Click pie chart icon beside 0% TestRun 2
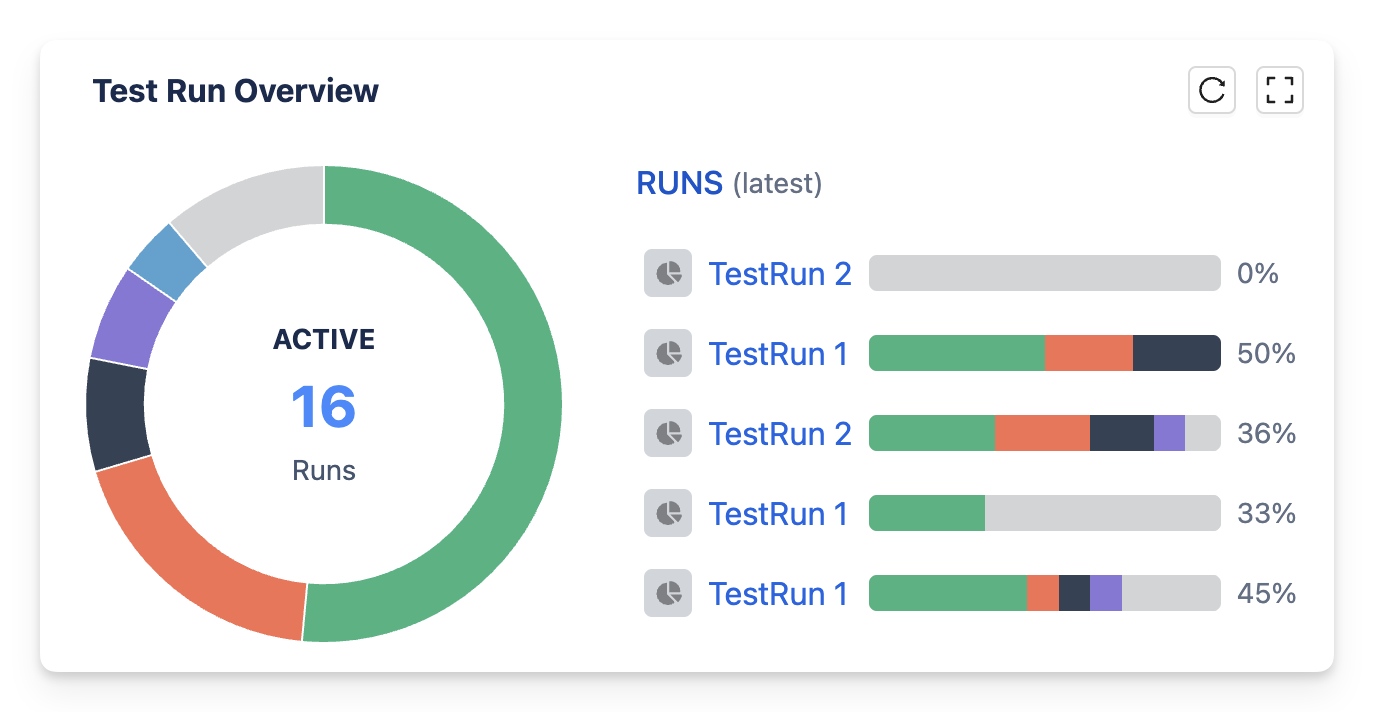Image resolution: width=1374 pixels, height=712 pixels. [668, 273]
